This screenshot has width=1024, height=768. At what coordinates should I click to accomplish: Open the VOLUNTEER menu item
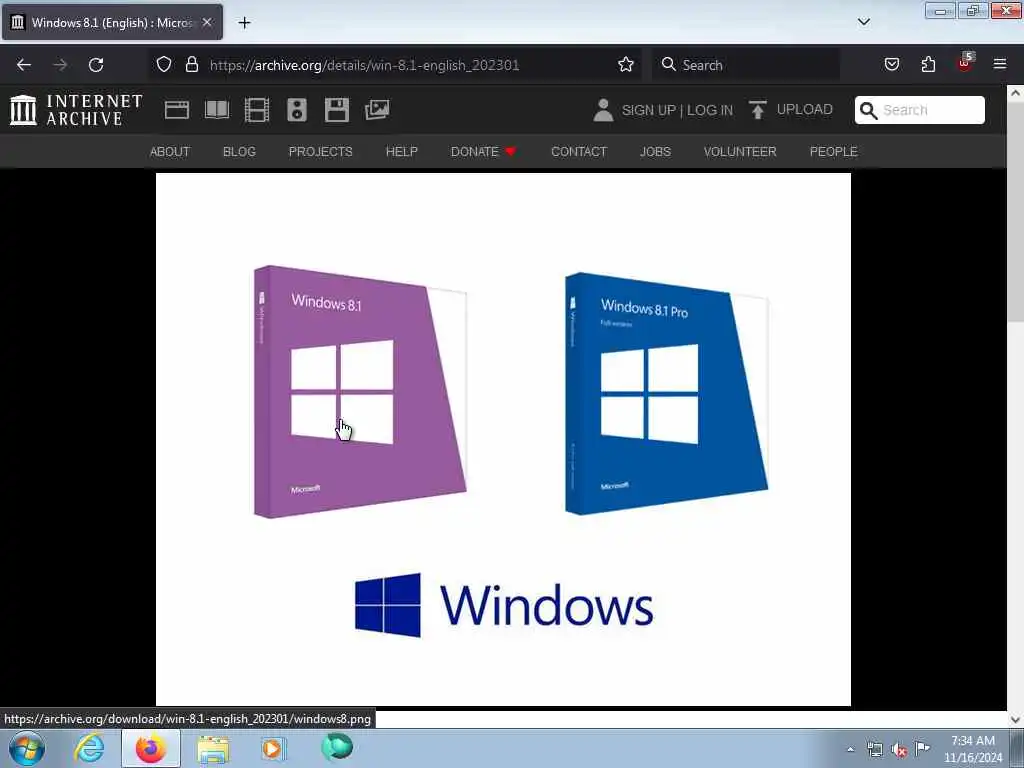click(740, 152)
